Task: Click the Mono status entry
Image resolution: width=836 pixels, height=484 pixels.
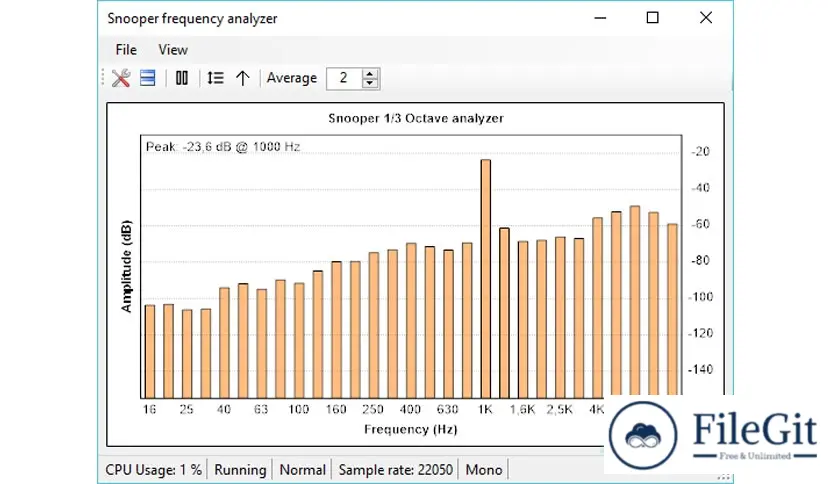Action: click(x=484, y=470)
